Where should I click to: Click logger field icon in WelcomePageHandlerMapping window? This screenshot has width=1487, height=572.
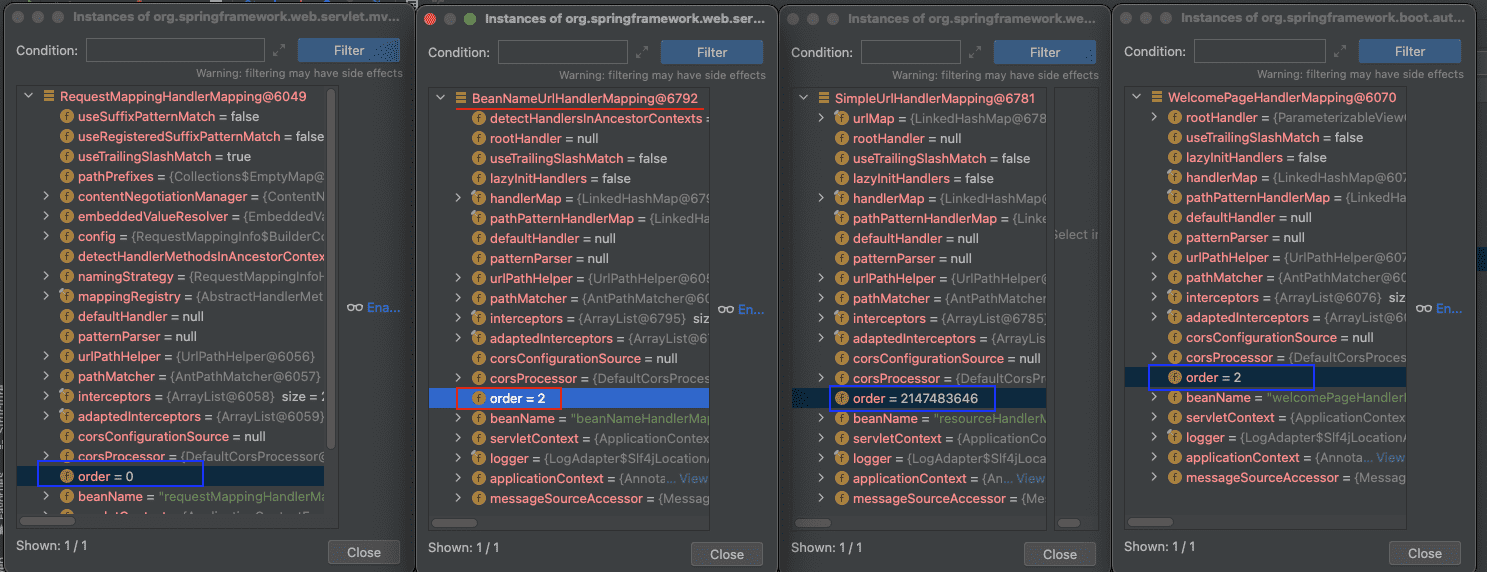coord(1175,437)
